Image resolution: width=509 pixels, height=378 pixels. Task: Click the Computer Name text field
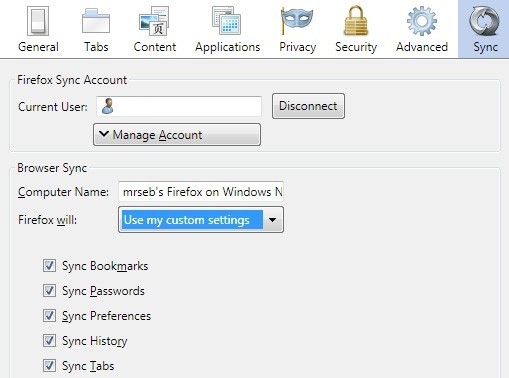pyautogui.click(x=201, y=192)
